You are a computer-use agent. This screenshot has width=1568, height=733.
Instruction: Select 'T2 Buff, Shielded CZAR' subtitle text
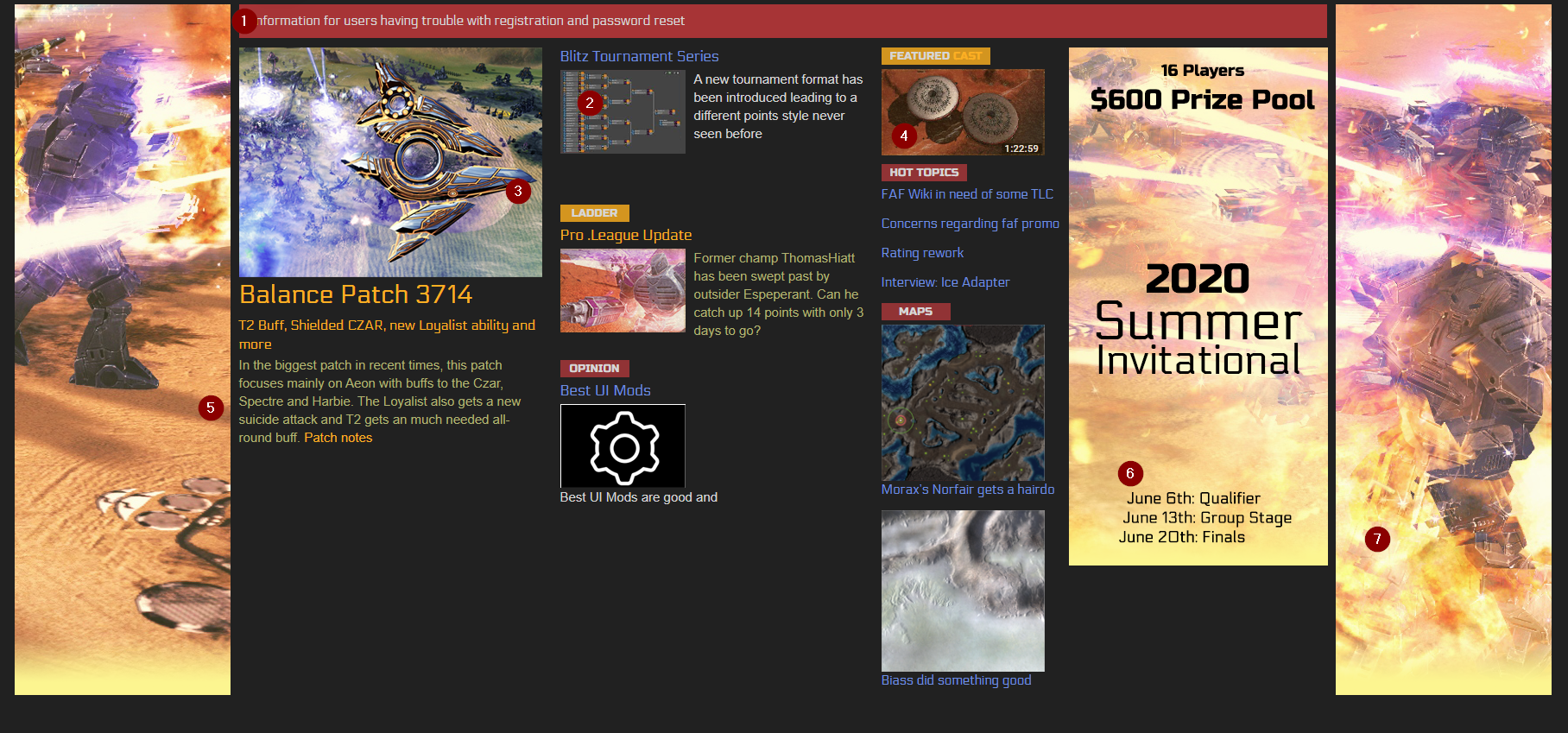pyautogui.click(x=387, y=334)
